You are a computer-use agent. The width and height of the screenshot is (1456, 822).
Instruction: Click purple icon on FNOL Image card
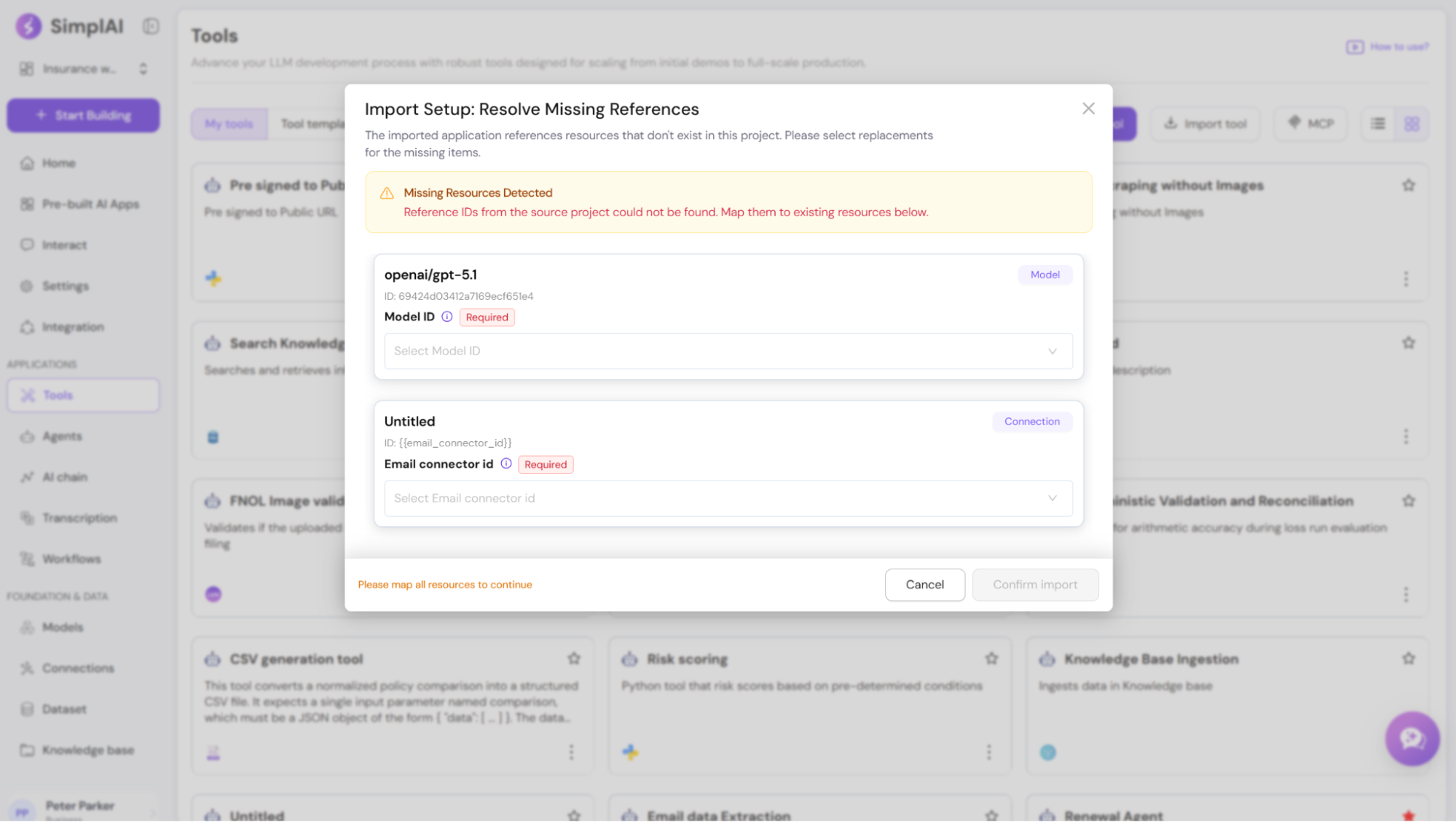(213, 594)
